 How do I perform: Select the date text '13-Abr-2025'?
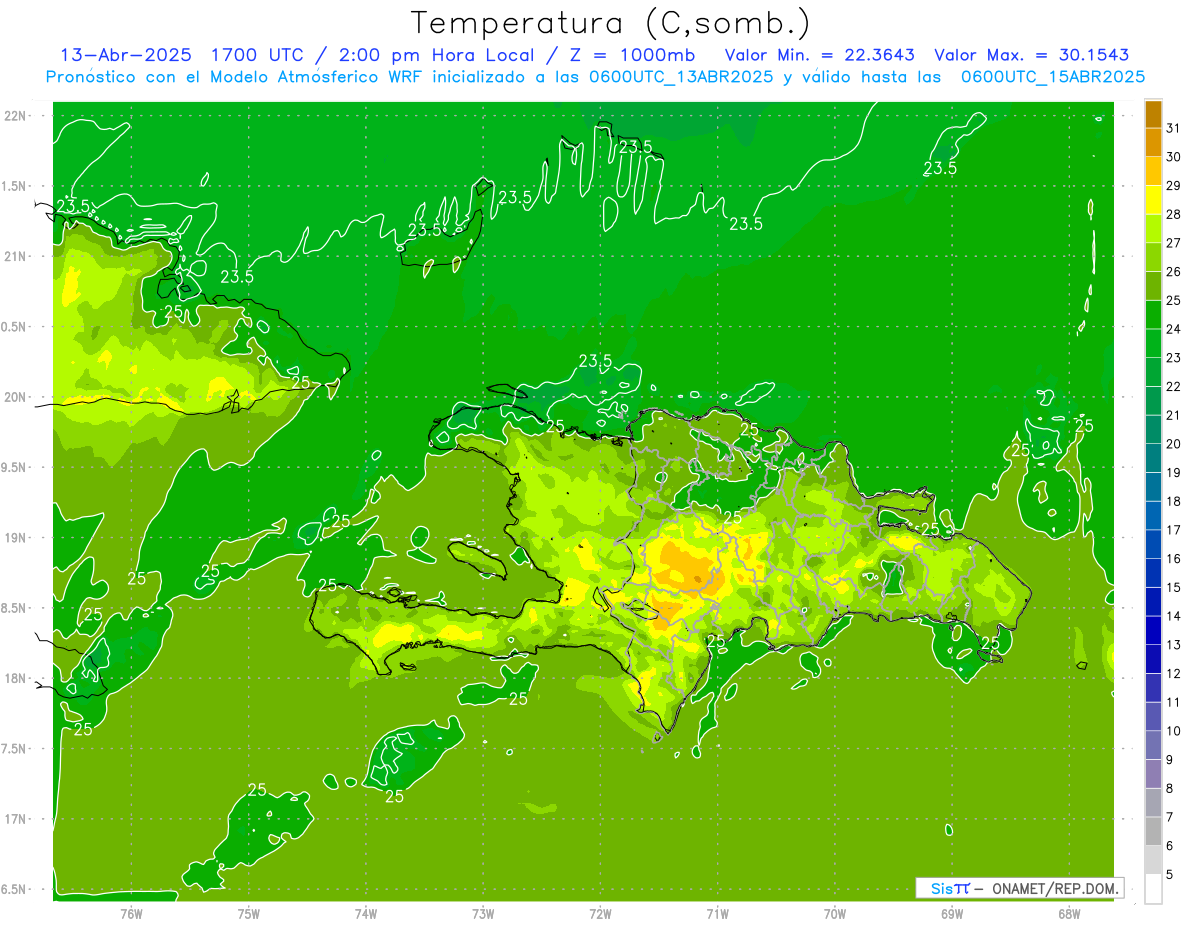click(x=125, y=55)
